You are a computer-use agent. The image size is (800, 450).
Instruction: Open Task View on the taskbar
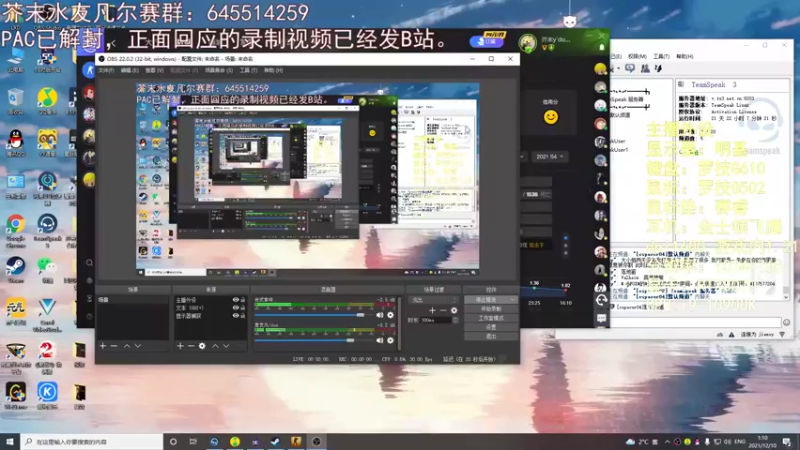click(x=193, y=441)
